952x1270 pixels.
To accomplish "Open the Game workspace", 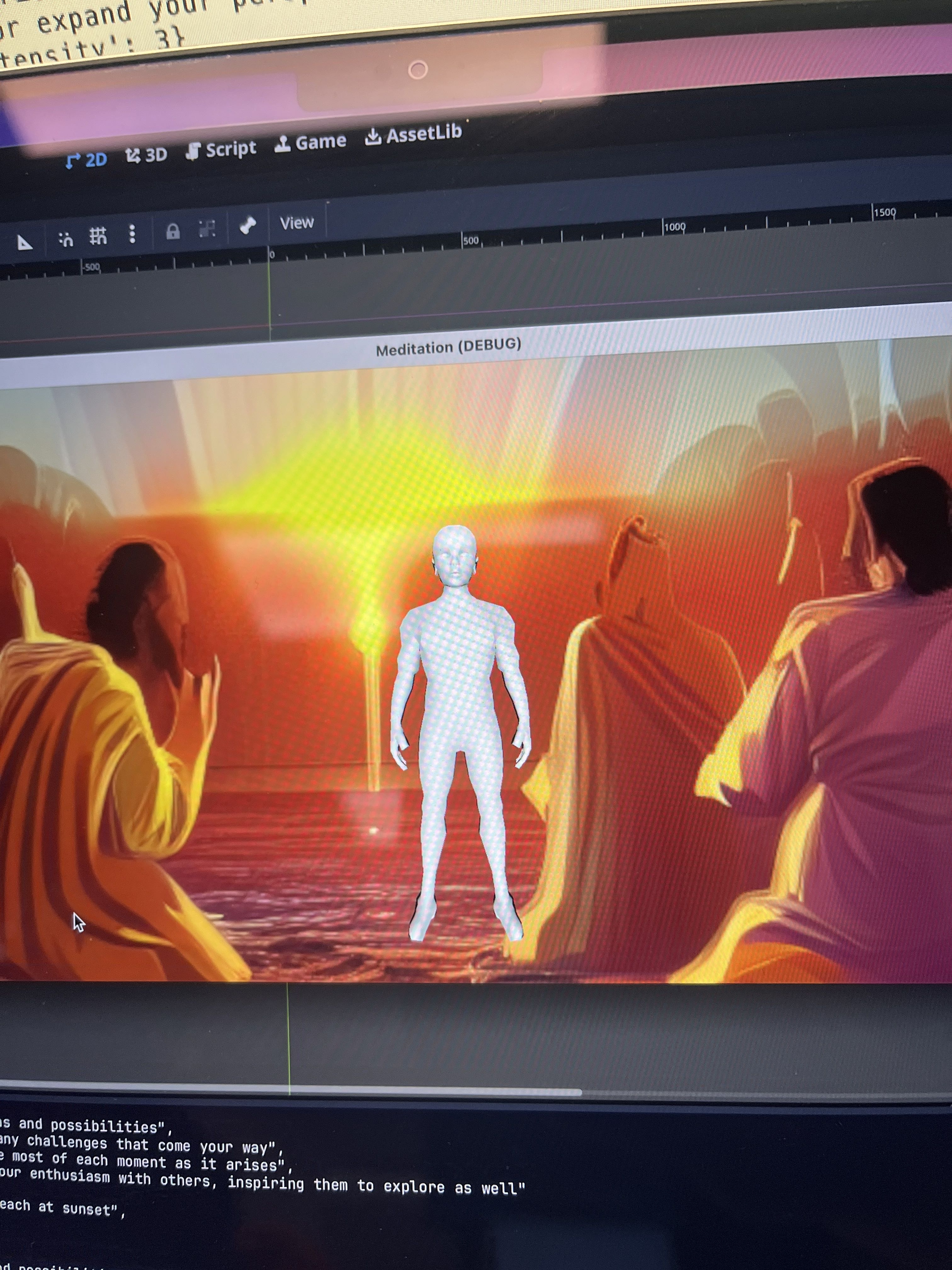I will coord(310,142).
